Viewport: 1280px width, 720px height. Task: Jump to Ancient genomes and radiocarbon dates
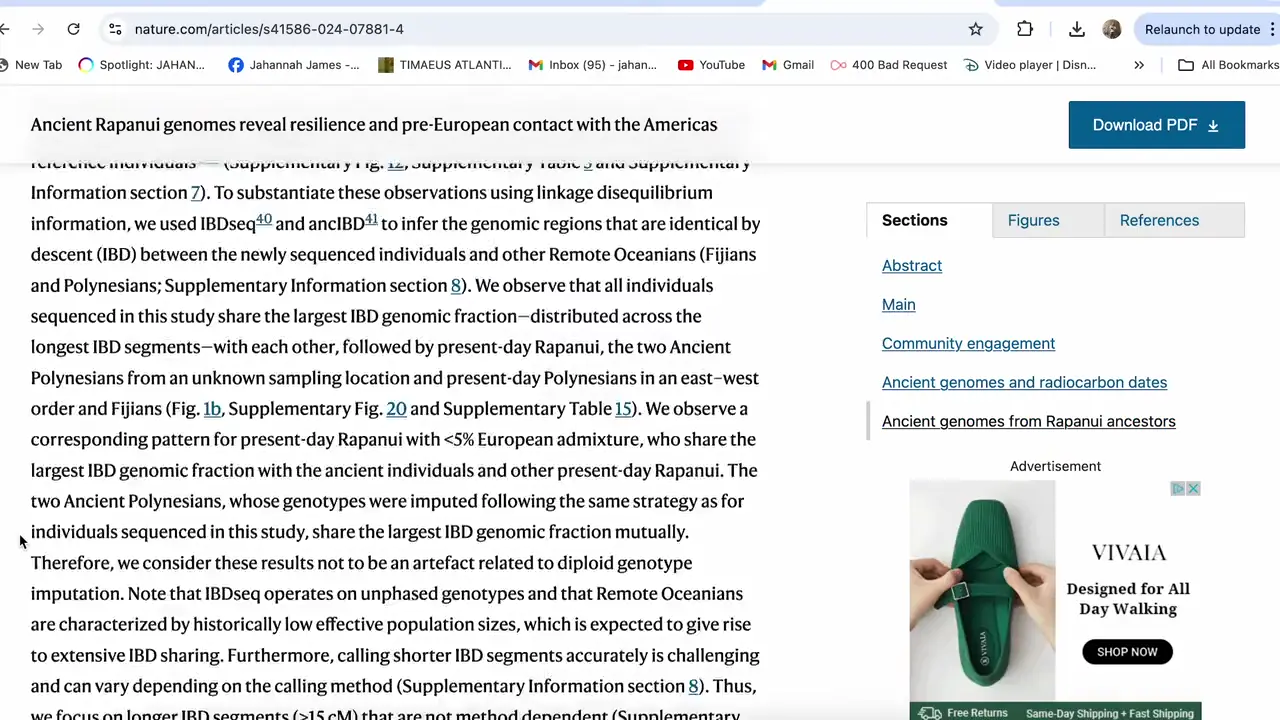tap(1024, 382)
